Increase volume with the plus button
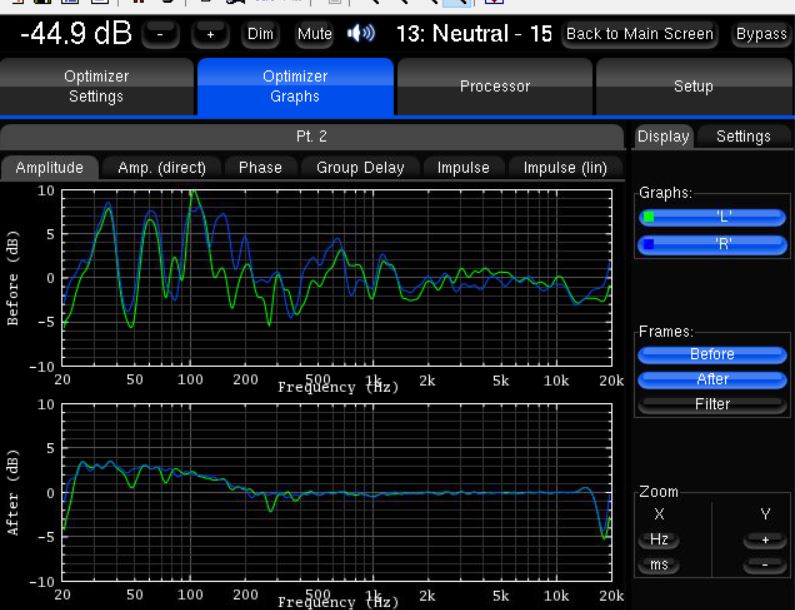The image size is (795, 610). [x=210, y=34]
